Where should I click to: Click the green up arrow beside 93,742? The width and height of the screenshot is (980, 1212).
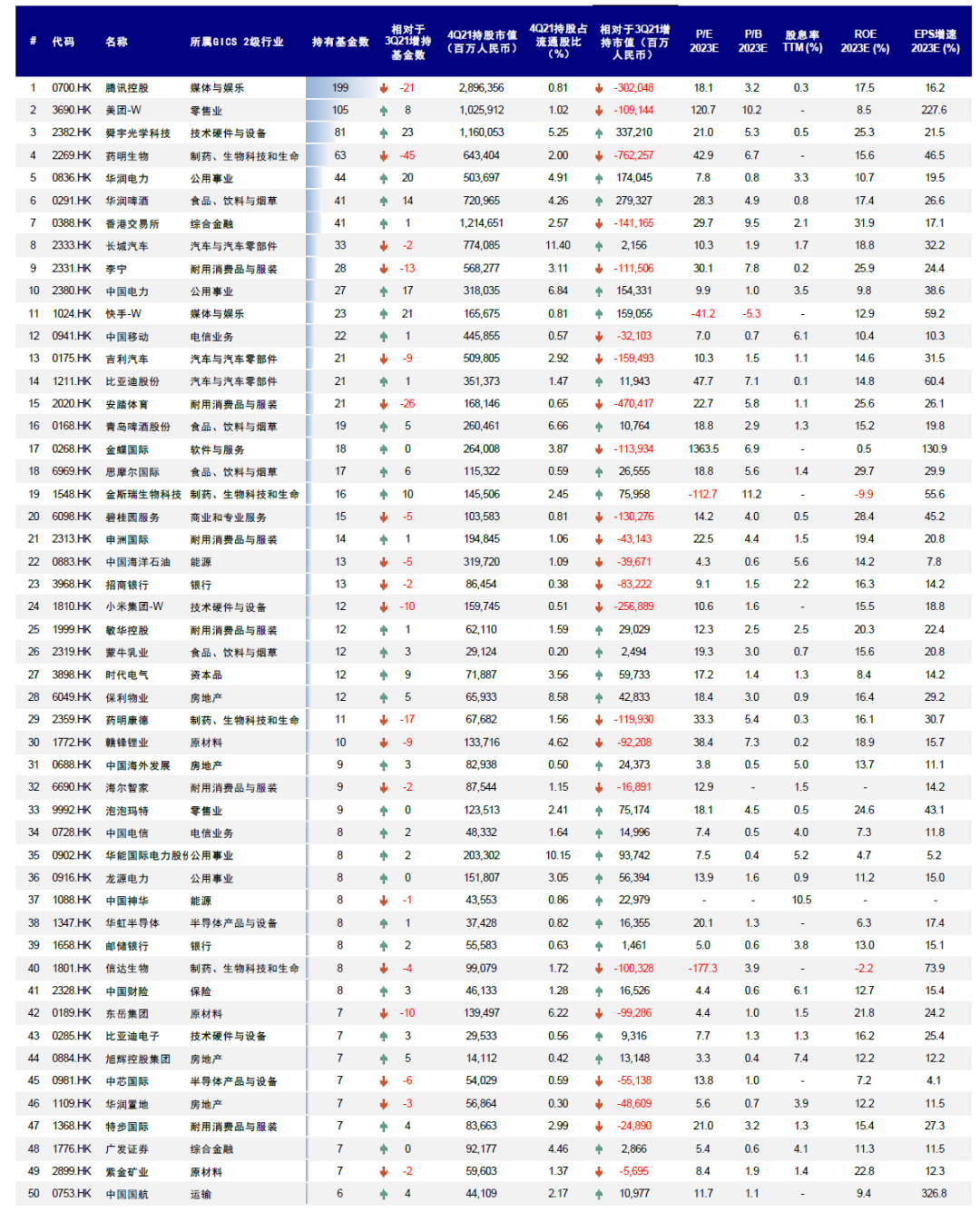(599, 855)
